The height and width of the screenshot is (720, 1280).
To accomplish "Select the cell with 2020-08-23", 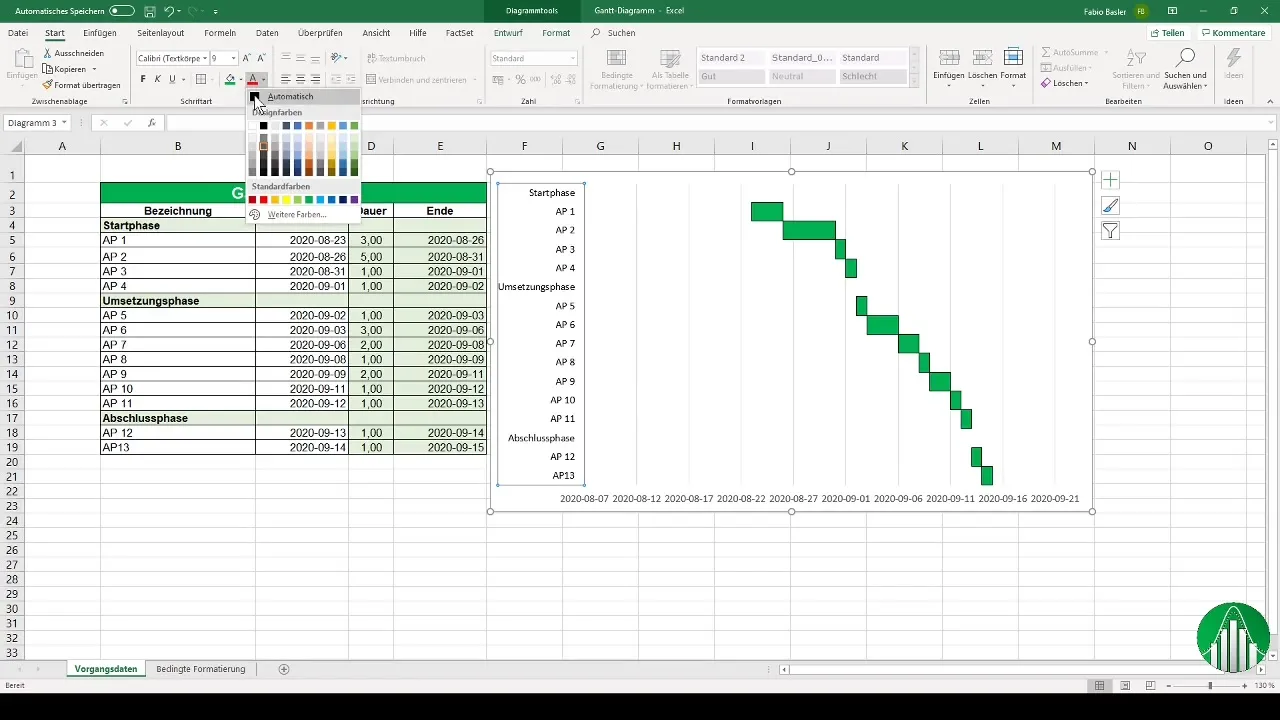I will tap(302, 241).
